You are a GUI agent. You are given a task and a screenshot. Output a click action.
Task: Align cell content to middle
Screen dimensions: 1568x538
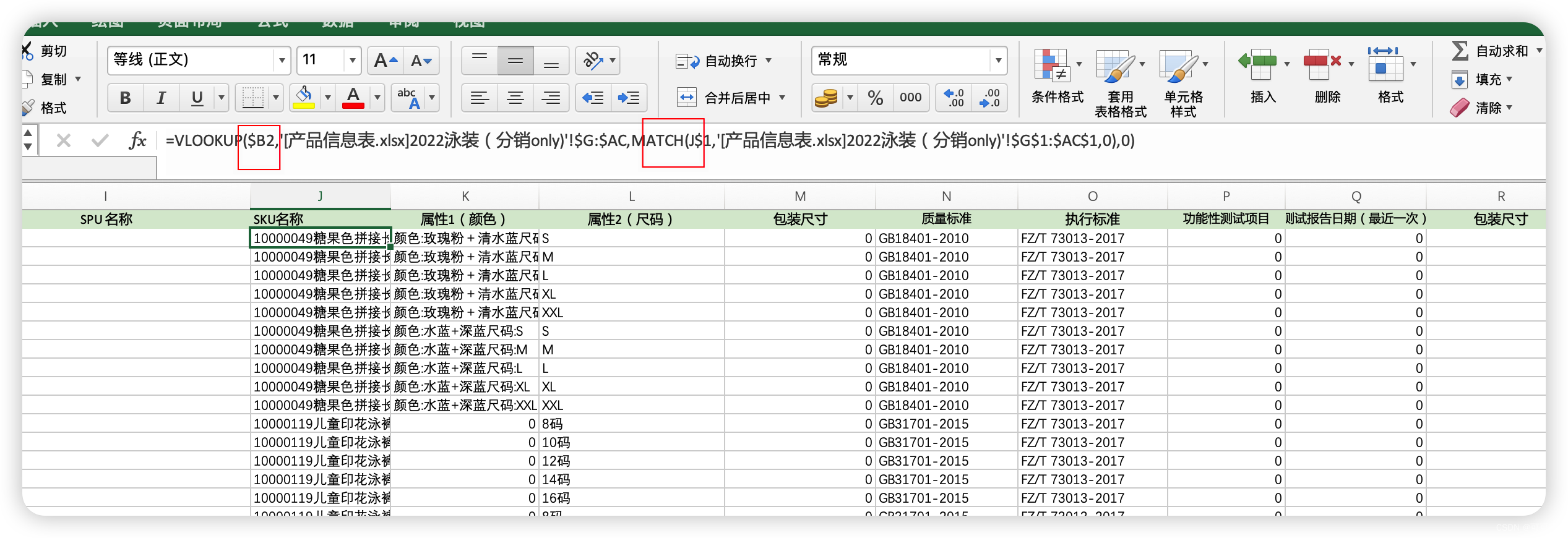pos(515,60)
